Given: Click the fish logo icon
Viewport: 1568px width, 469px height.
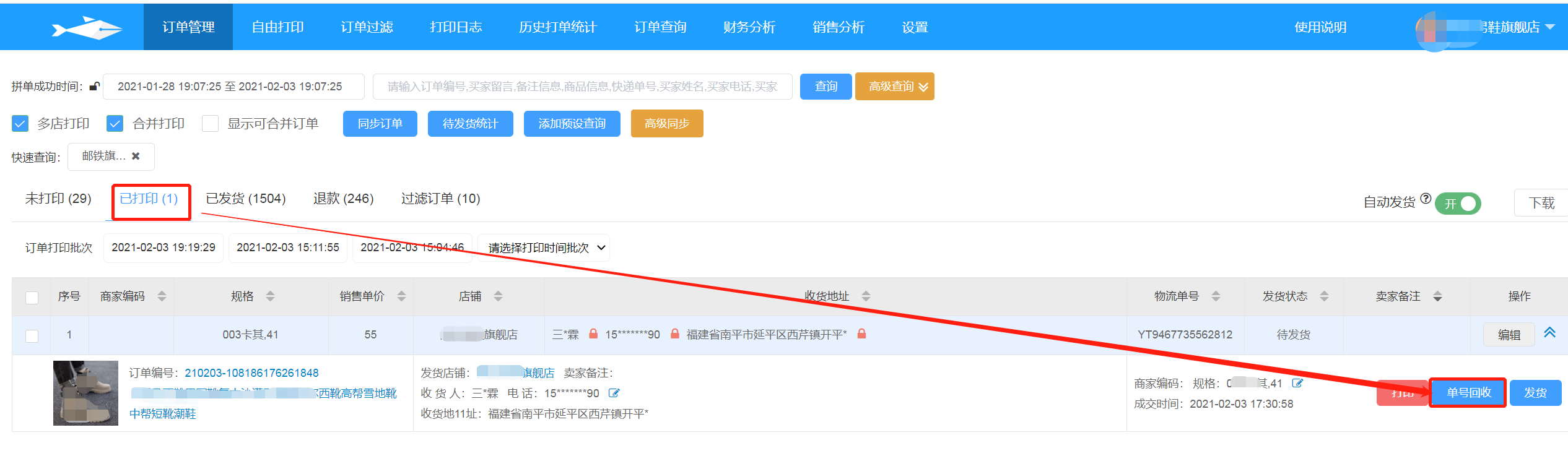Looking at the screenshot, I should tap(87, 28).
